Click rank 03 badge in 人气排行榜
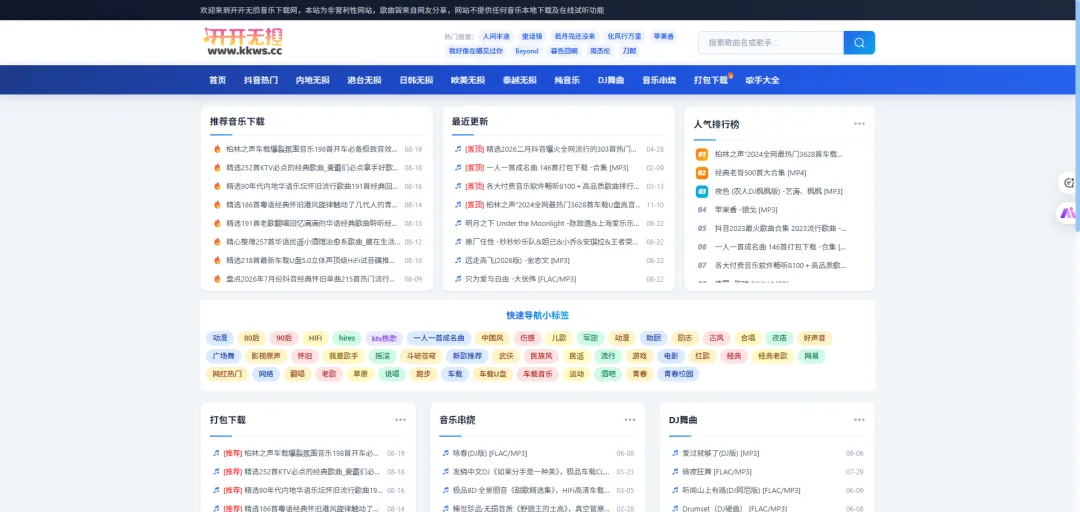This screenshot has height=512, width=1080. 702,192
